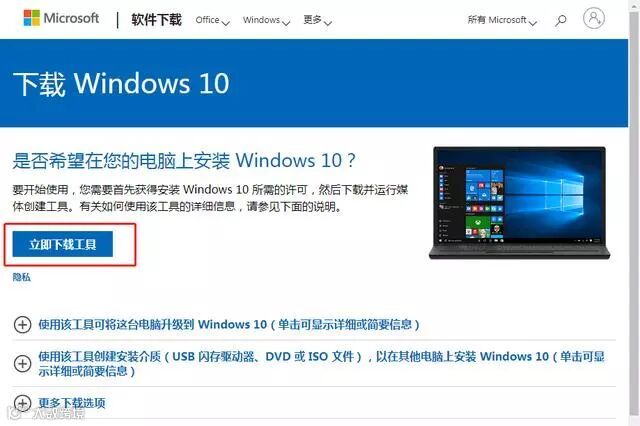Image resolution: width=640 pixels, height=426 pixels.
Task: Expand the Windows dropdown menu
Action: click(x=267, y=20)
